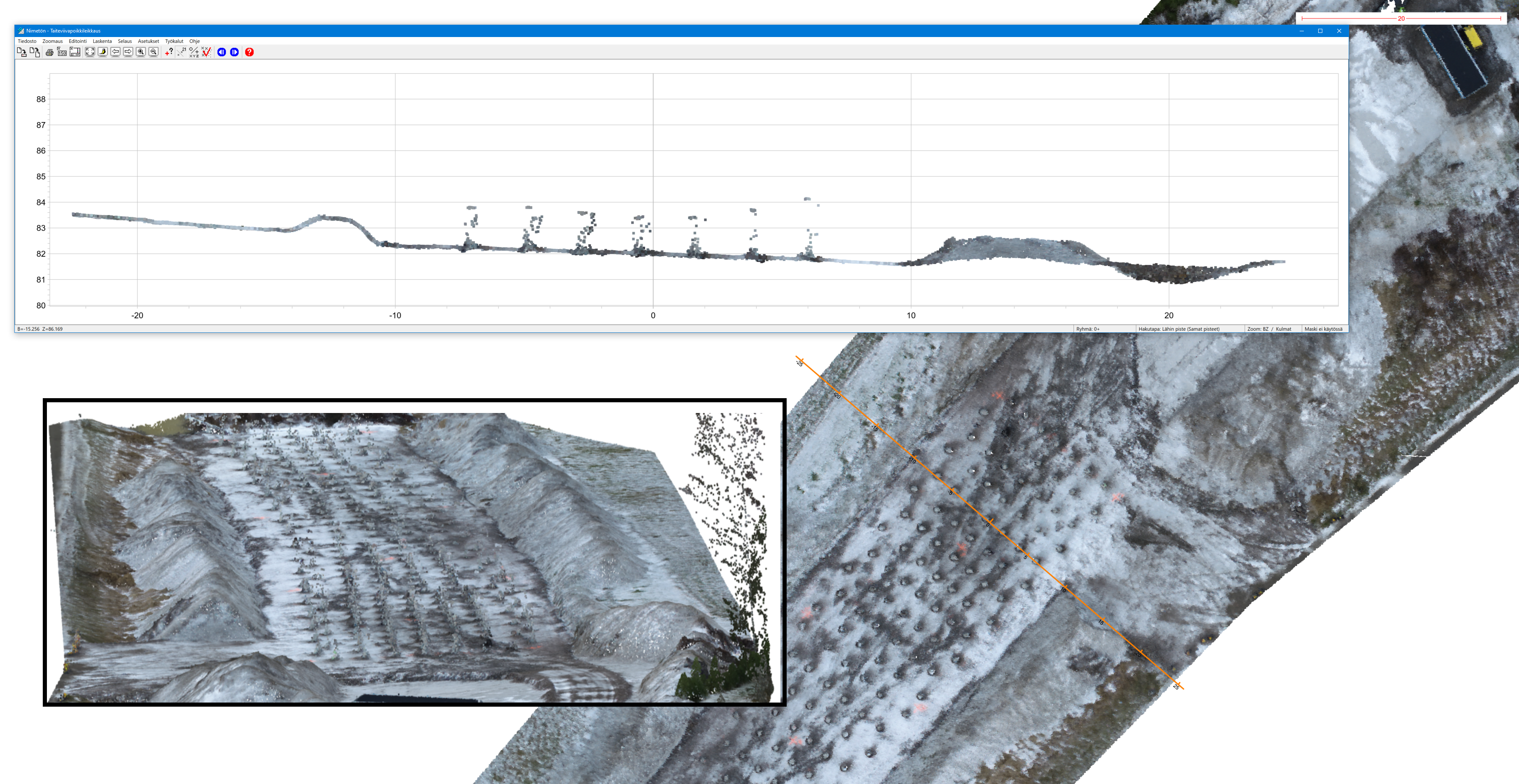Click the print icon in the toolbar

(x=49, y=53)
